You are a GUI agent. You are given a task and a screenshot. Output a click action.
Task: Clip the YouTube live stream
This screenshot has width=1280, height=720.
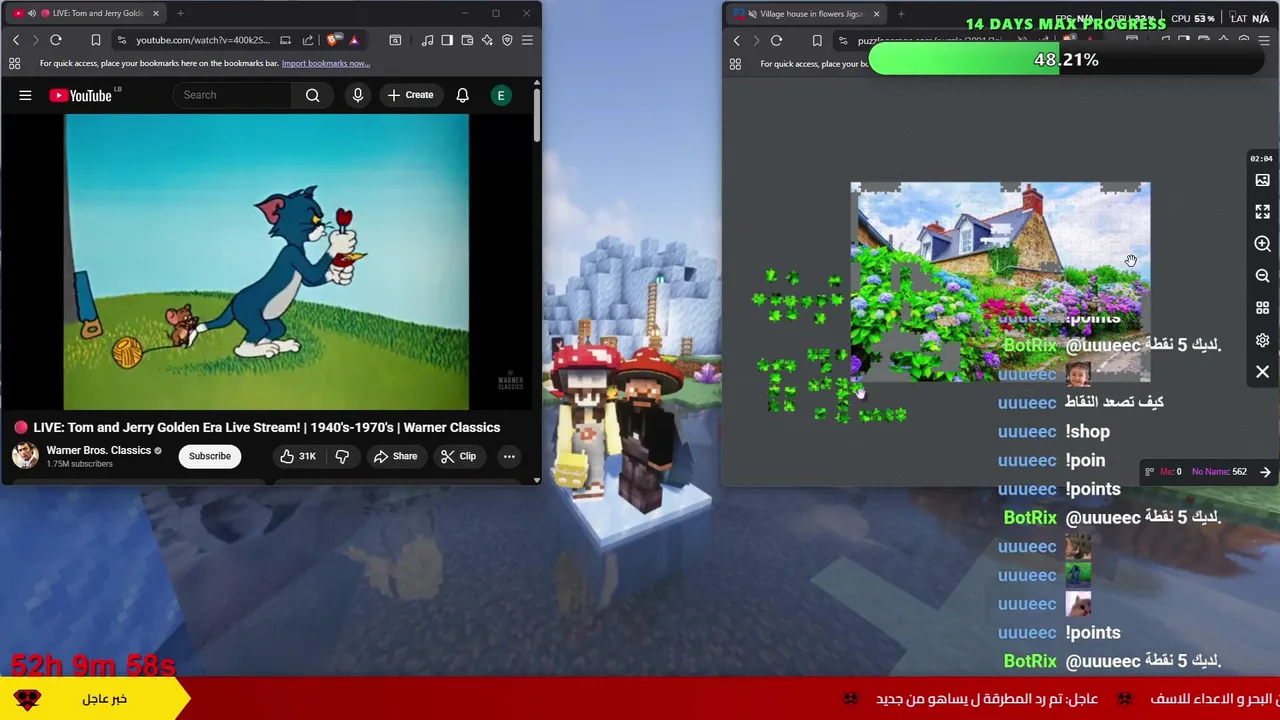pyautogui.click(x=459, y=456)
